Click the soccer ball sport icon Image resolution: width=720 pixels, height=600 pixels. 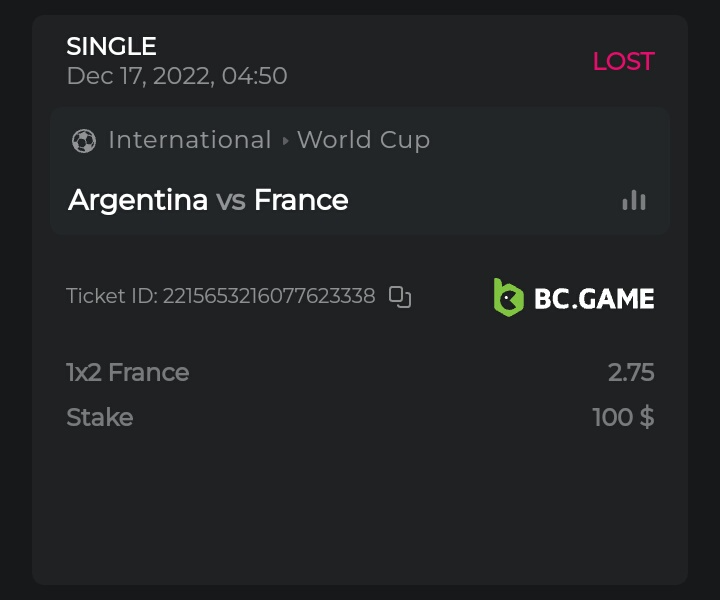point(84,141)
